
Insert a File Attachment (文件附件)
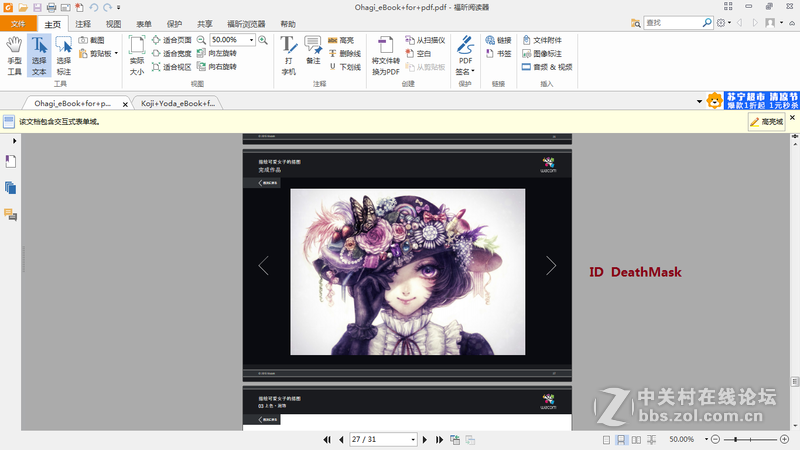(x=542, y=40)
